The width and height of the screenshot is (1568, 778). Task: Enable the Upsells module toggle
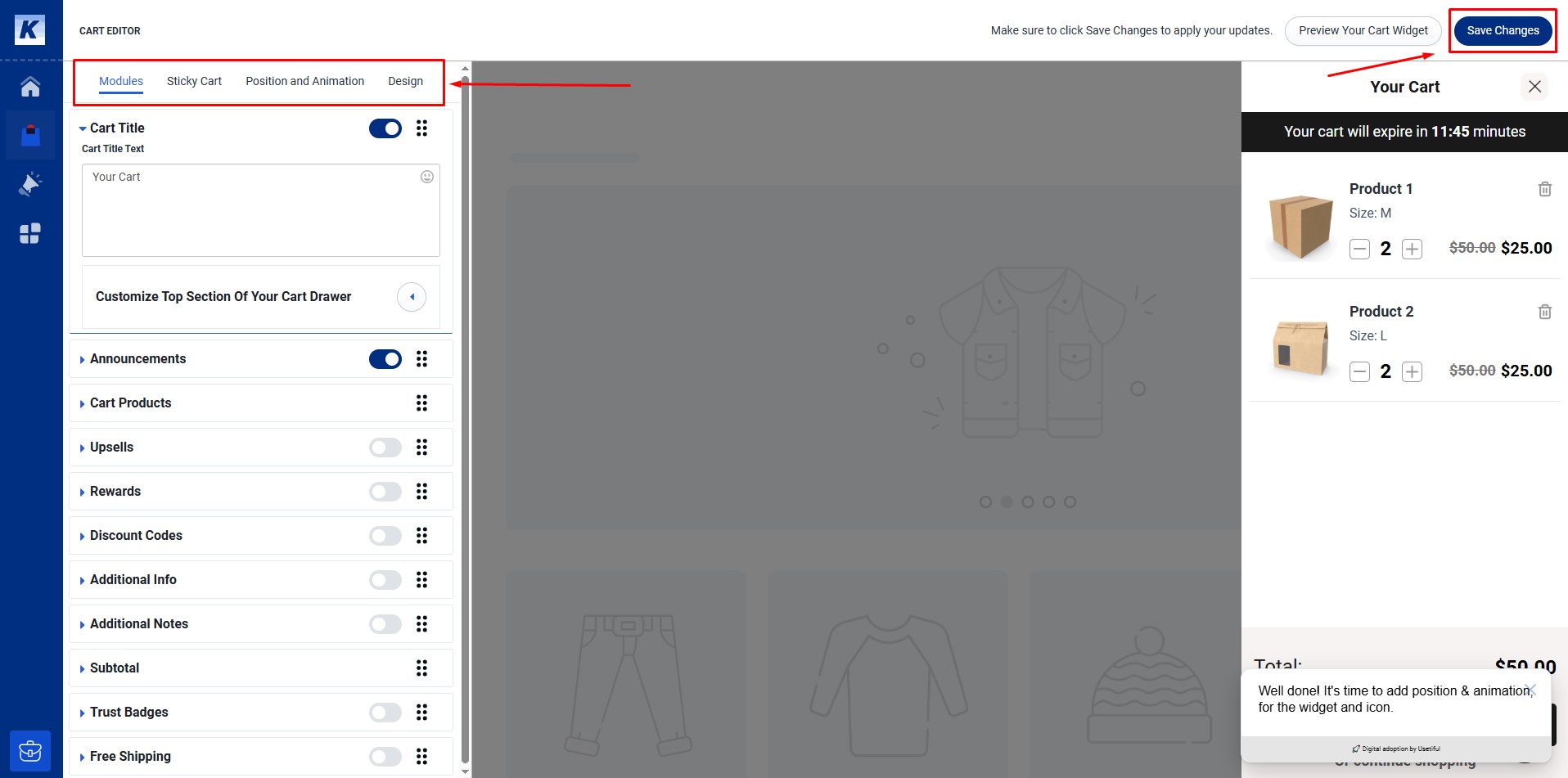point(385,447)
